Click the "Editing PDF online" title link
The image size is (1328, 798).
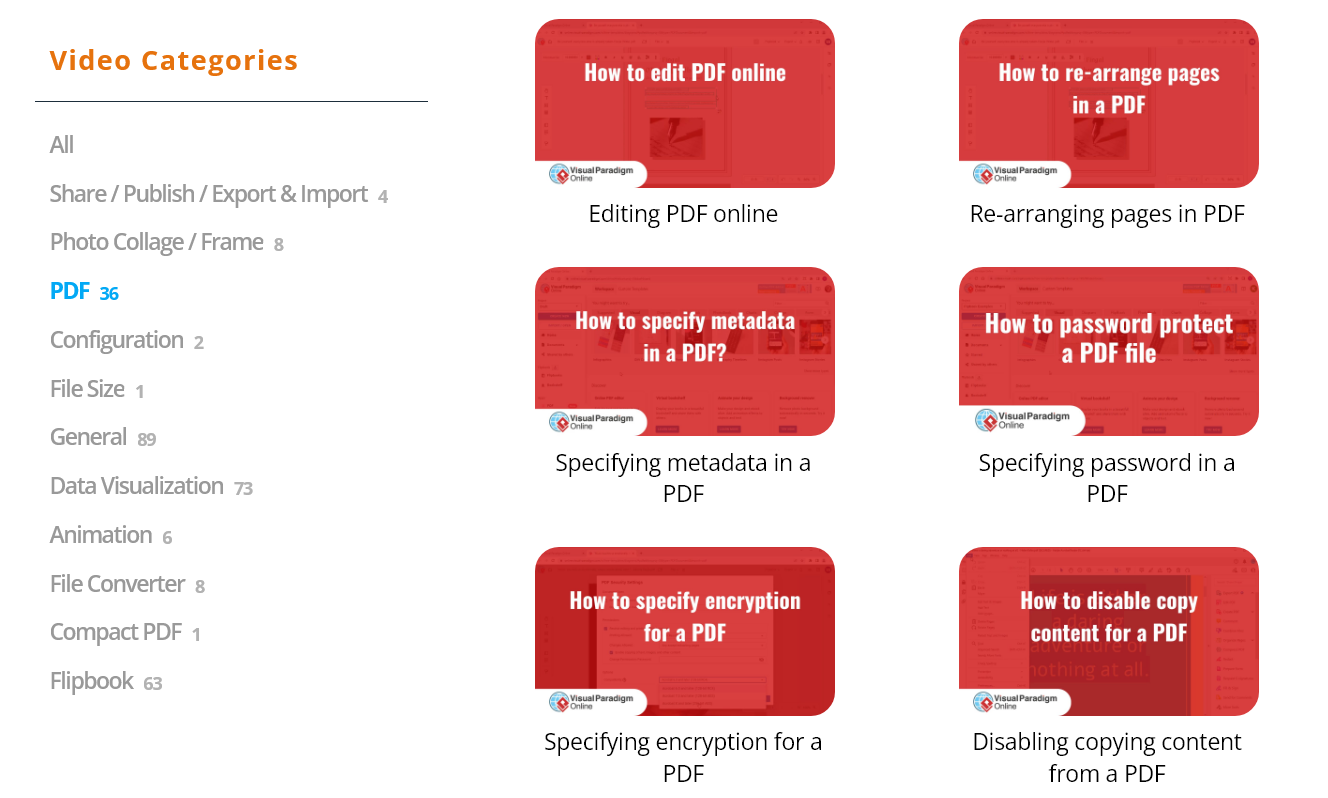click(x=683, y=214)
